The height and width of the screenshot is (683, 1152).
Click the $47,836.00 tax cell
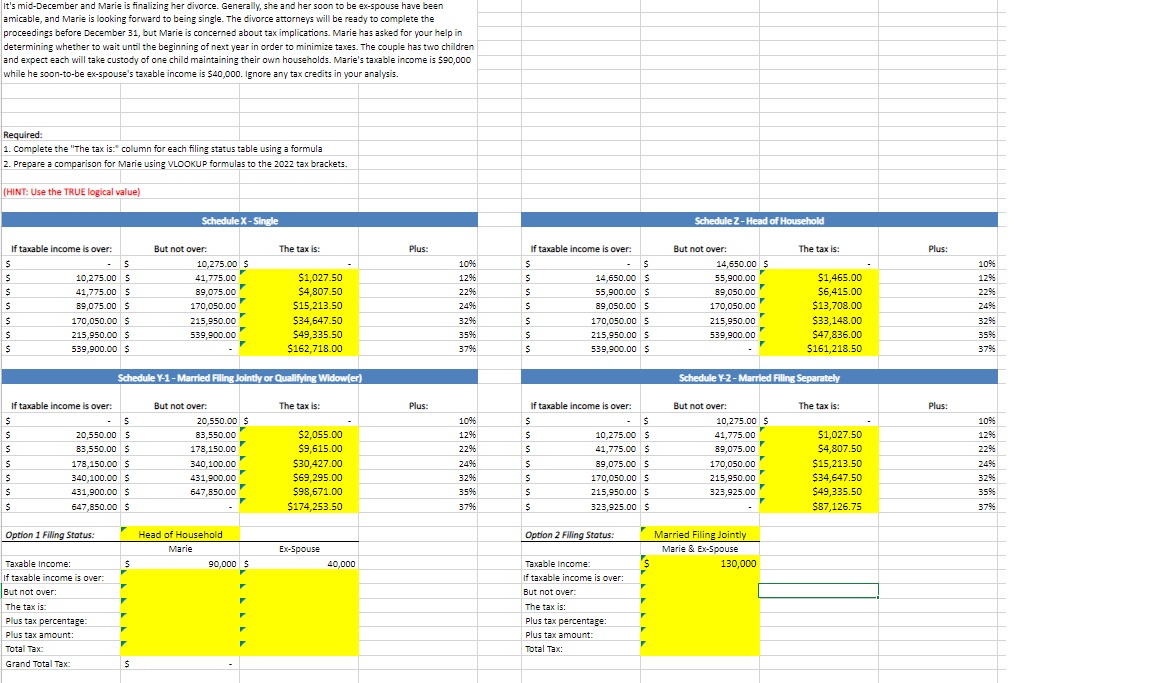pyautogui.click(x=818, y=334)
